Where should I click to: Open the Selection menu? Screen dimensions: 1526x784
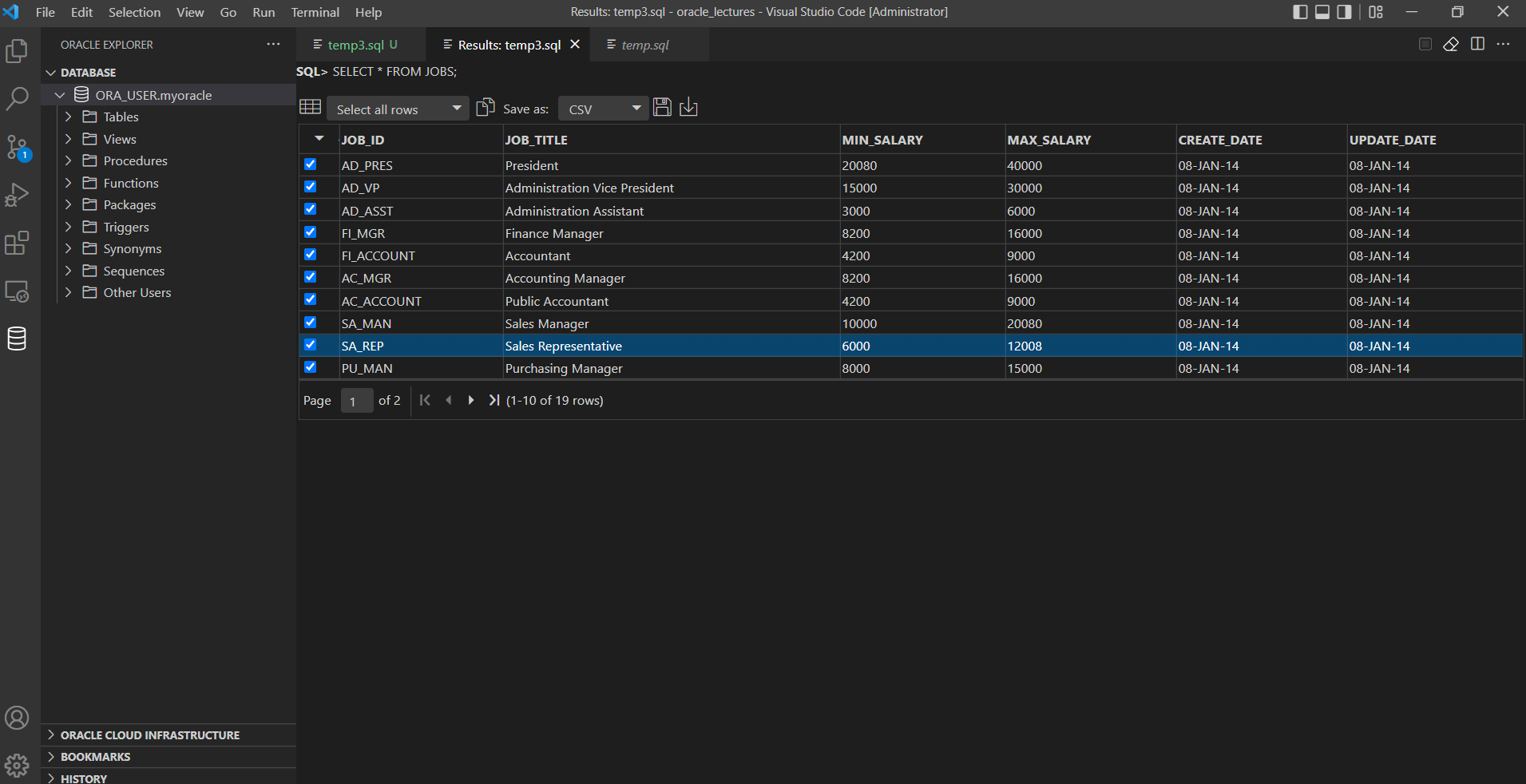(134, 12)
